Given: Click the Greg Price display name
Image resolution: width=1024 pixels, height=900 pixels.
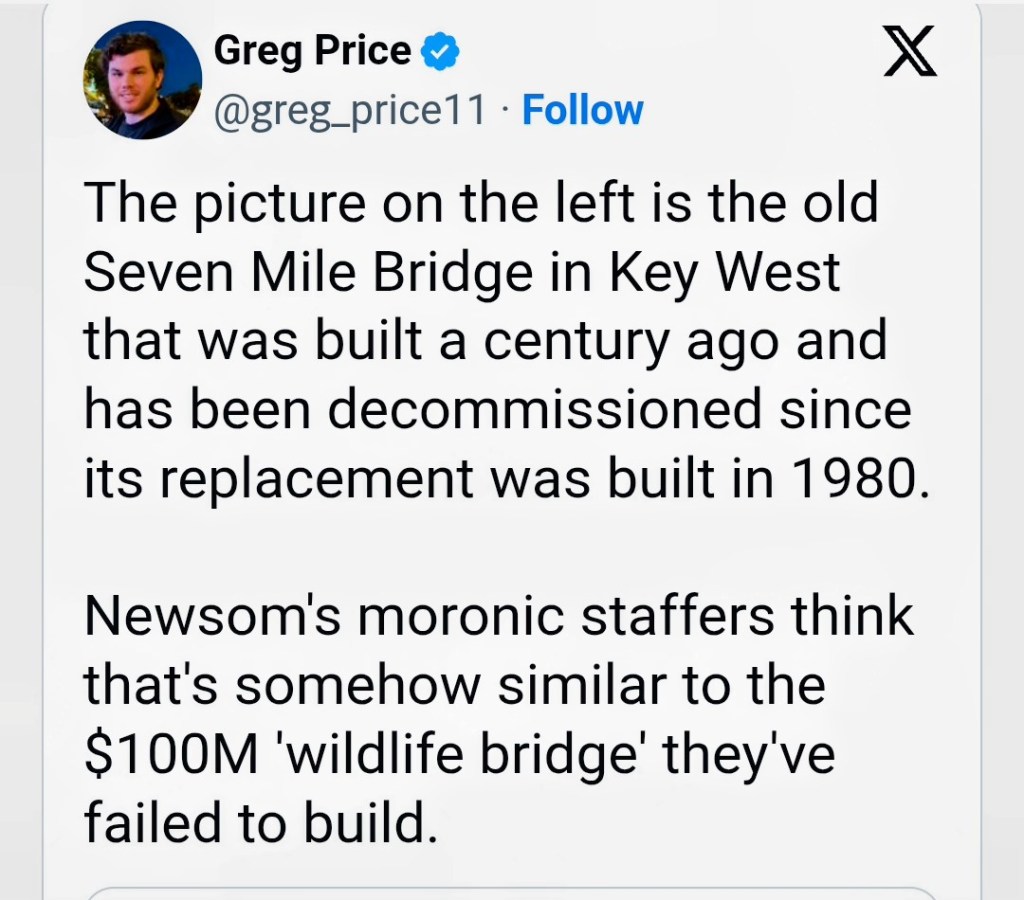Looking at the screenshot, I should click(313, 50).
